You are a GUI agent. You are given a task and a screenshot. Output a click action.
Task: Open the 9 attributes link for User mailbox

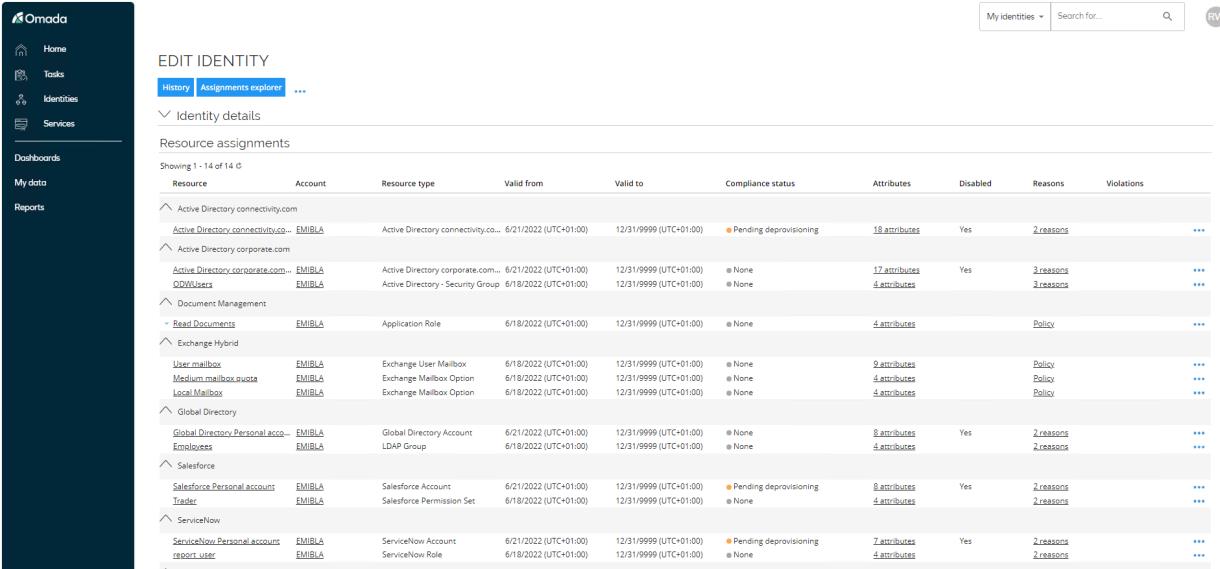point(894,365)
